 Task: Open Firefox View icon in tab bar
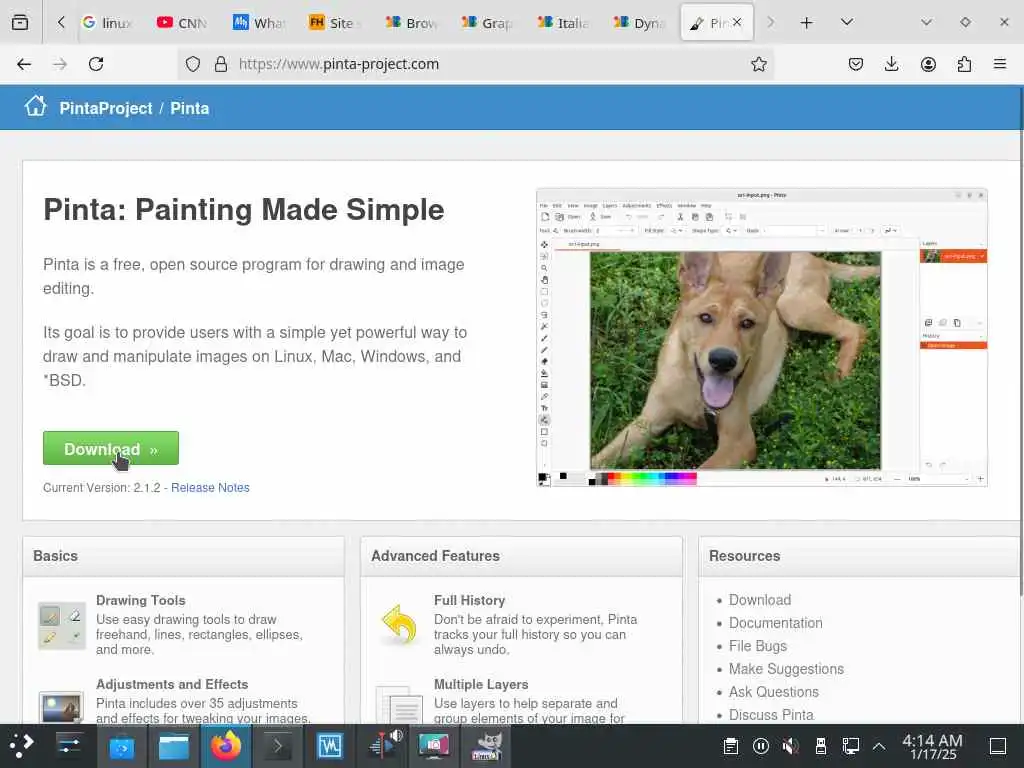click(20, 22)
